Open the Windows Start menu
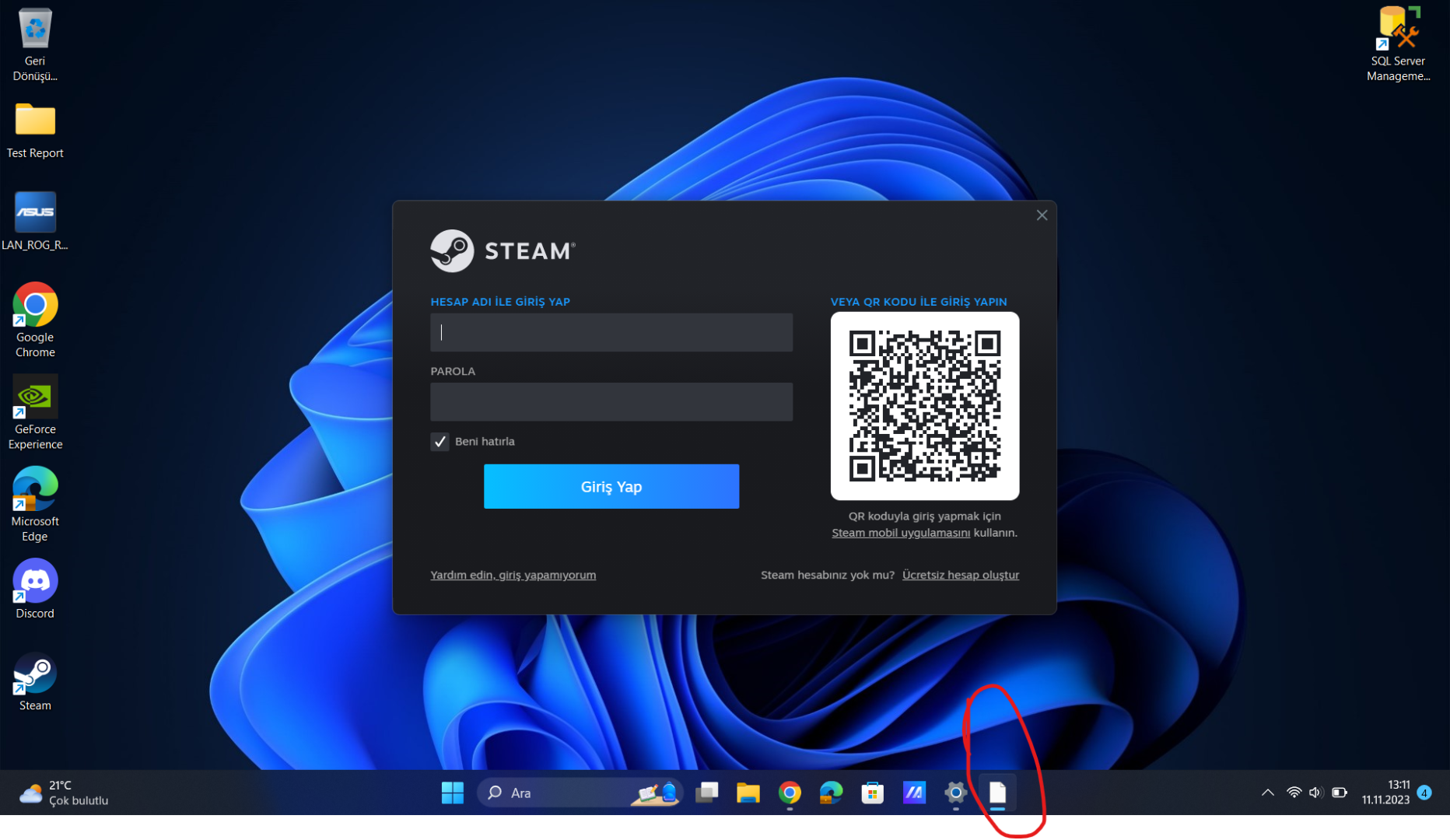1450x840 pixels. click(452, 793)
